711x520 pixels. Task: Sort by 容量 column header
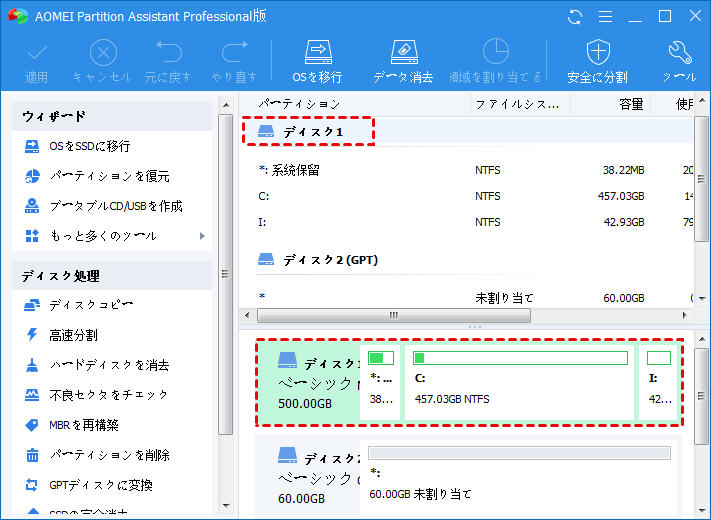pyautogui.click(x=631, y=104)
